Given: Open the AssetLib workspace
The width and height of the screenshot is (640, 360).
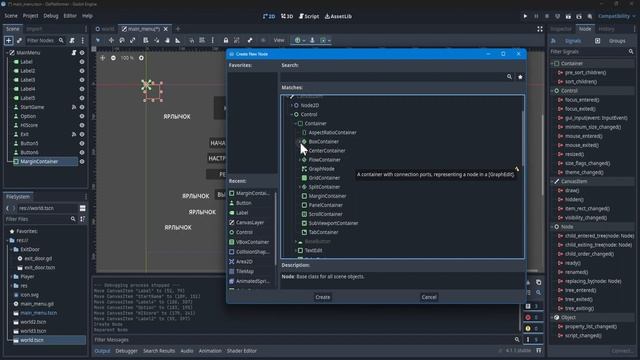Looking at the screenshot, I should click(338, 16).
